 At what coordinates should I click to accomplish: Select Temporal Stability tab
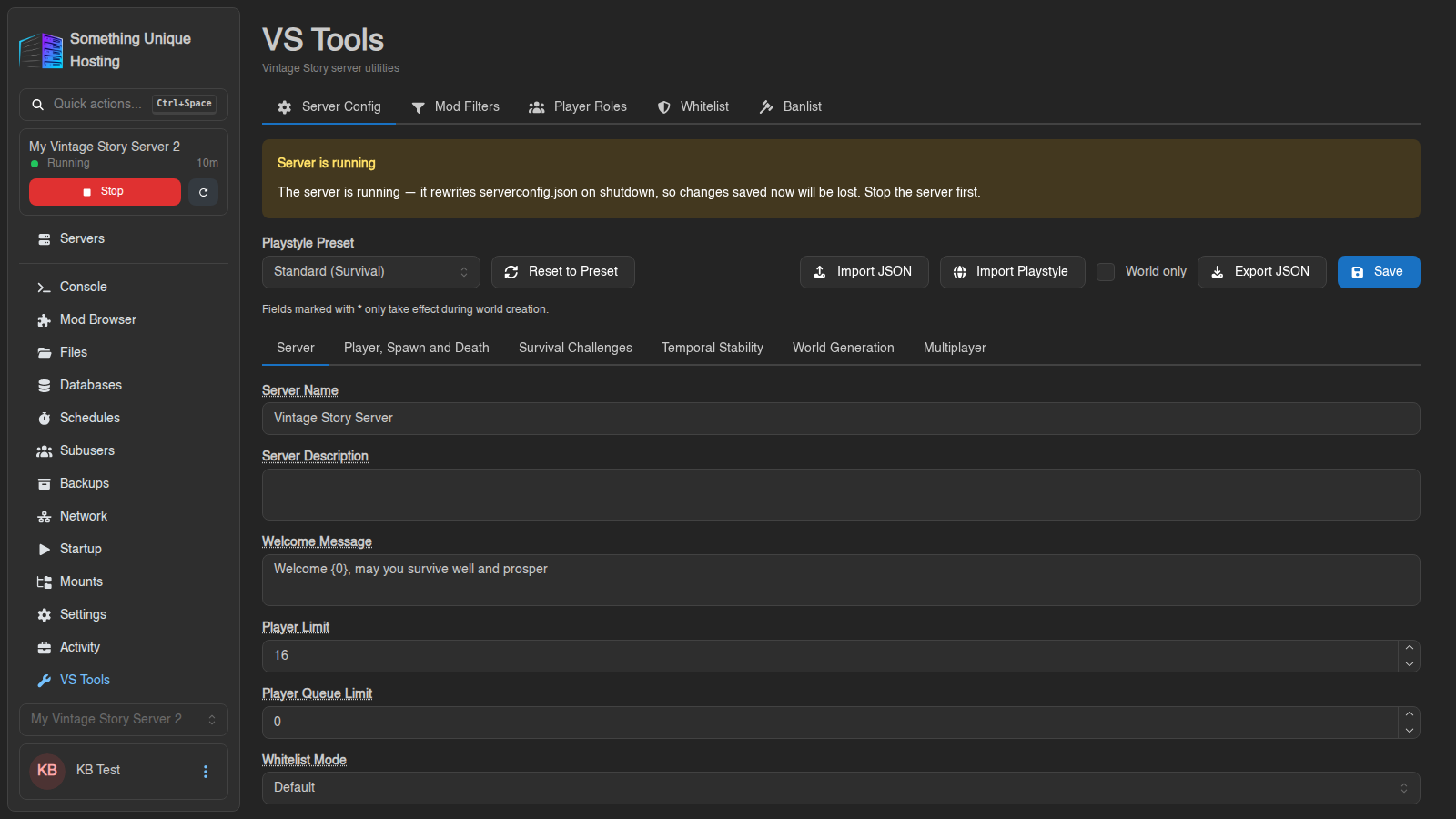713,348
